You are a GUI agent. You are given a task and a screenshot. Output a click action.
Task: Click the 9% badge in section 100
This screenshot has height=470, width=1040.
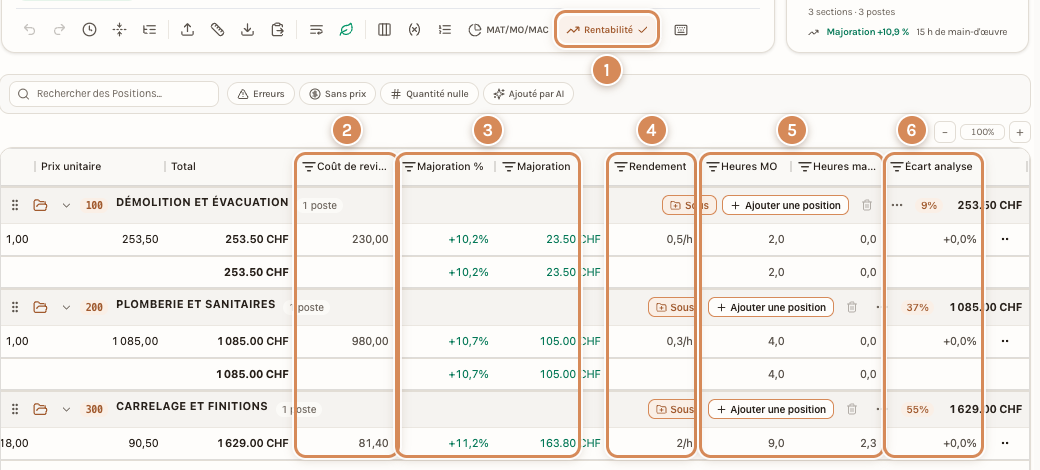click(x=929, y=206)
